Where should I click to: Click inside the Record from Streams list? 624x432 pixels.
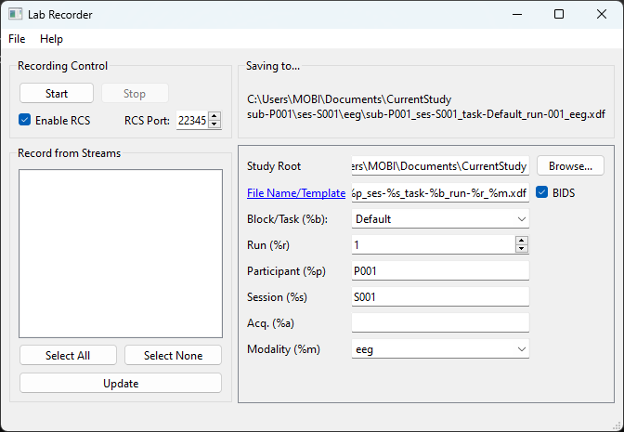coord(121,253)
